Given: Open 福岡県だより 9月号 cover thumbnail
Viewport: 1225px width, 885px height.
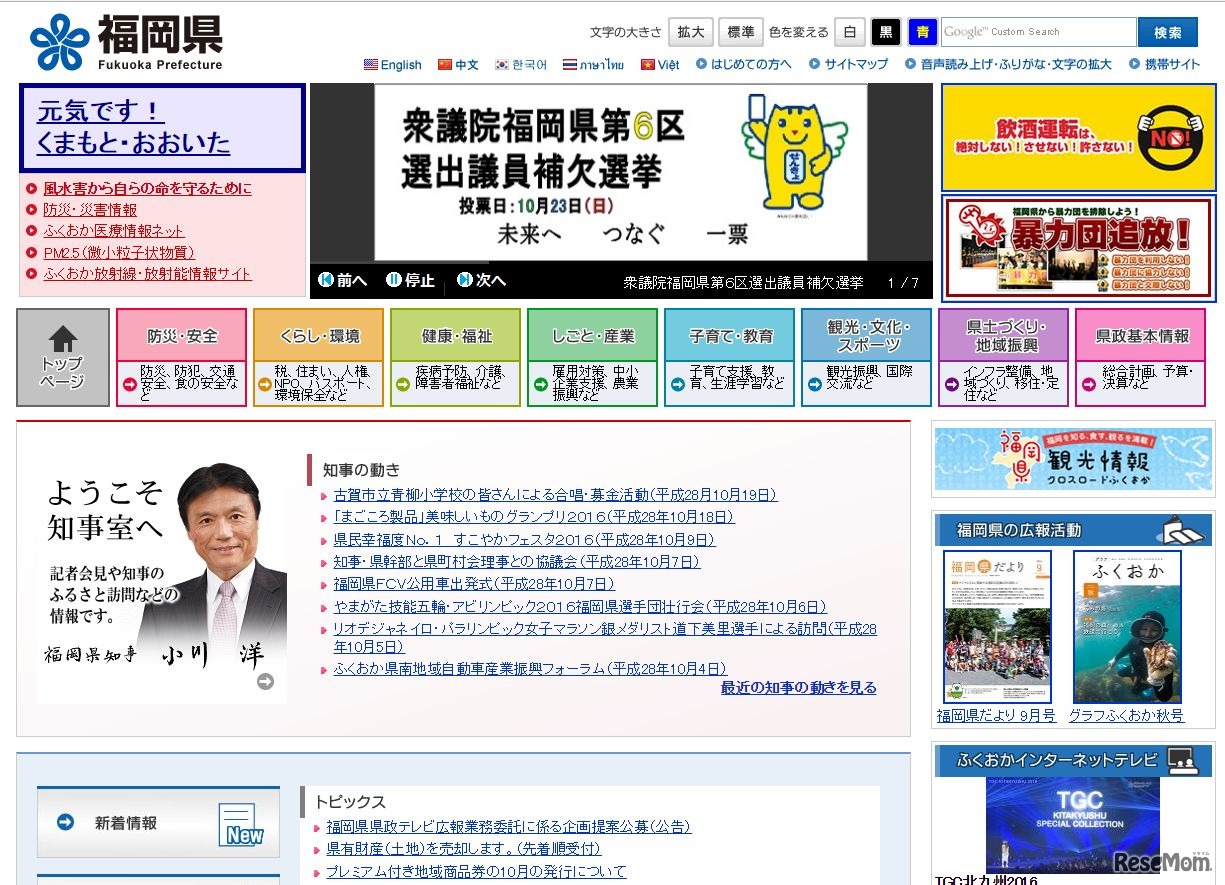Looking at the screenshot, I should click(x=997, y=627).
